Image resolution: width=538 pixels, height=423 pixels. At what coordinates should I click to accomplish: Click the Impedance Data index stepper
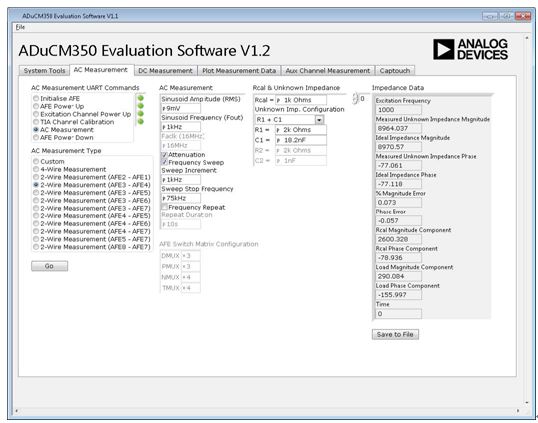click(x=355, y=98)
